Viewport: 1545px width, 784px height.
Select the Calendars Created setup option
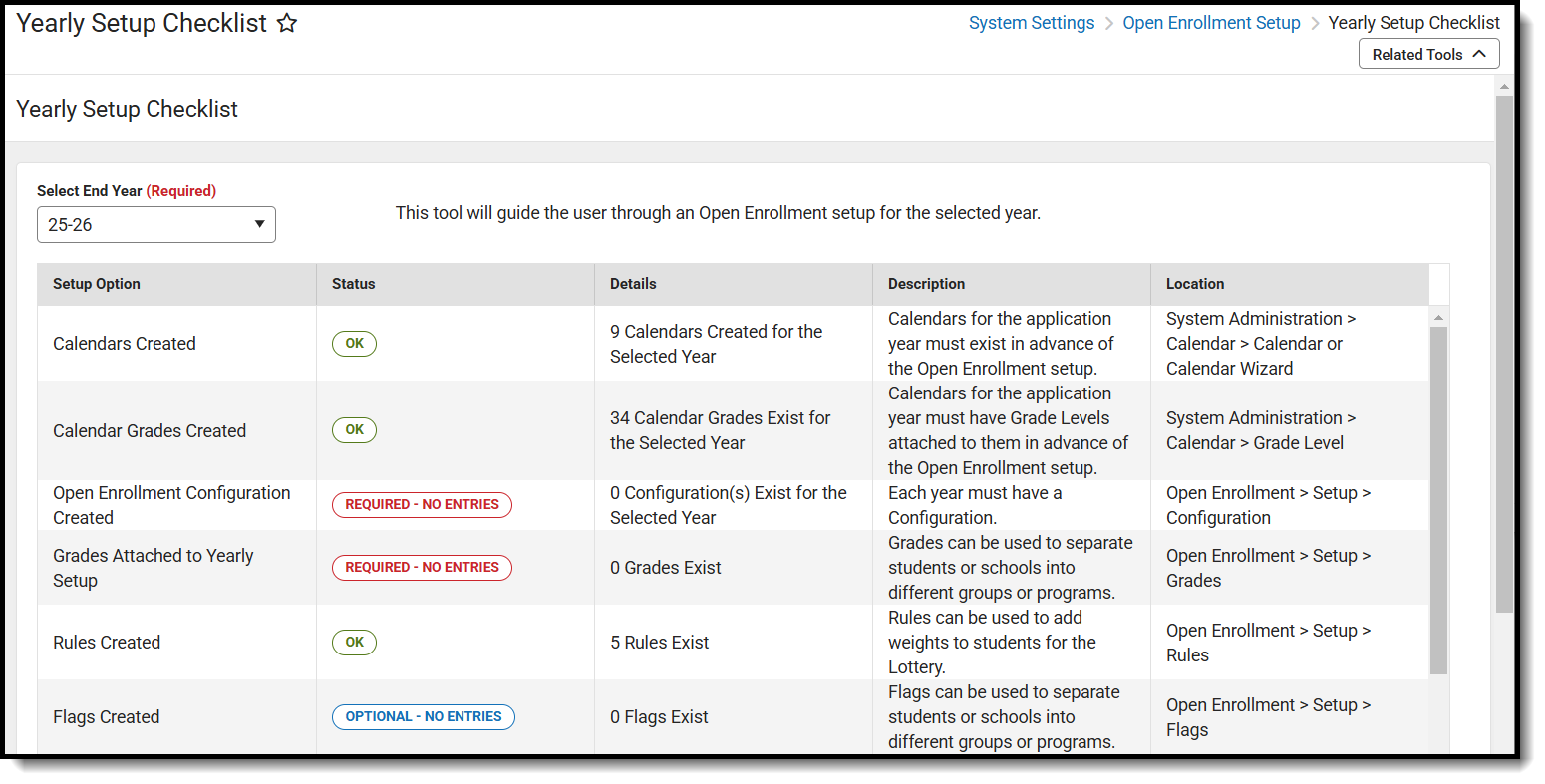pos(125,344)
